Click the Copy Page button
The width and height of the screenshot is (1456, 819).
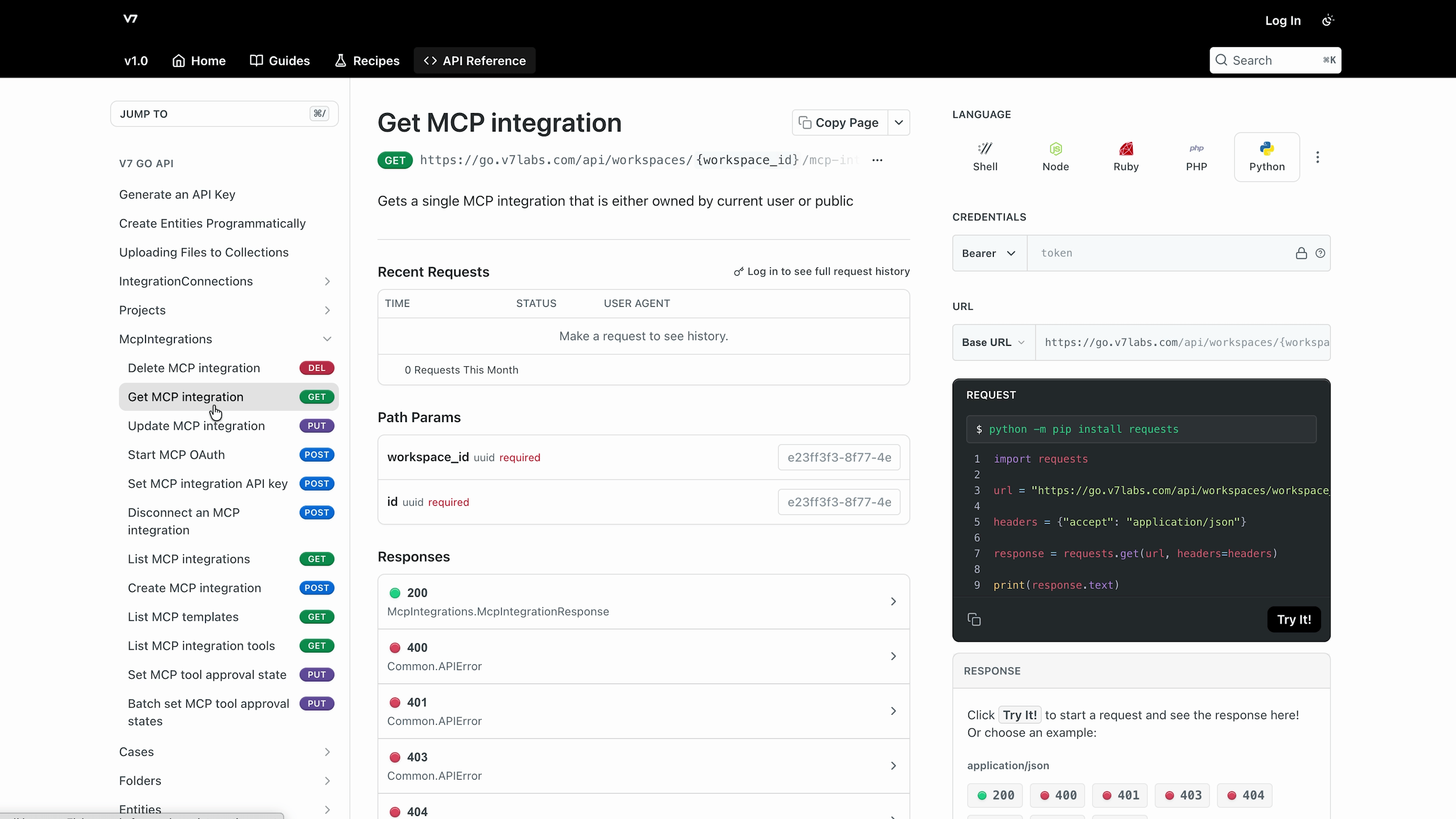[840, 122]
